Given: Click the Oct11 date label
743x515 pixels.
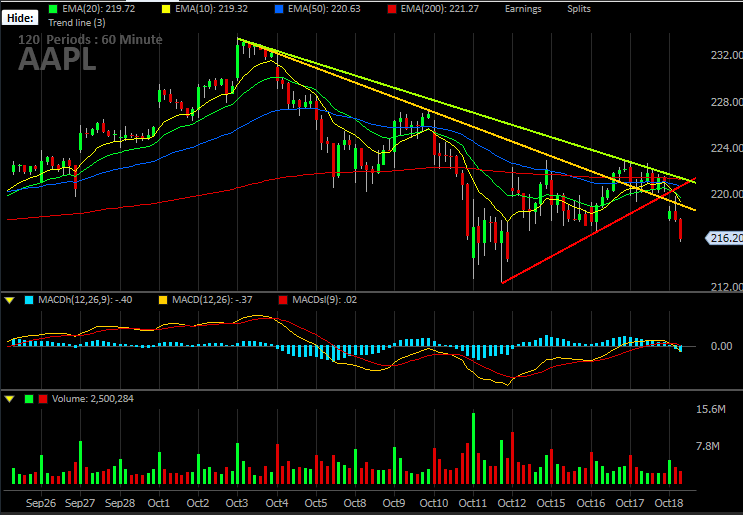Looking at the screenshot, I should [472, 503].
